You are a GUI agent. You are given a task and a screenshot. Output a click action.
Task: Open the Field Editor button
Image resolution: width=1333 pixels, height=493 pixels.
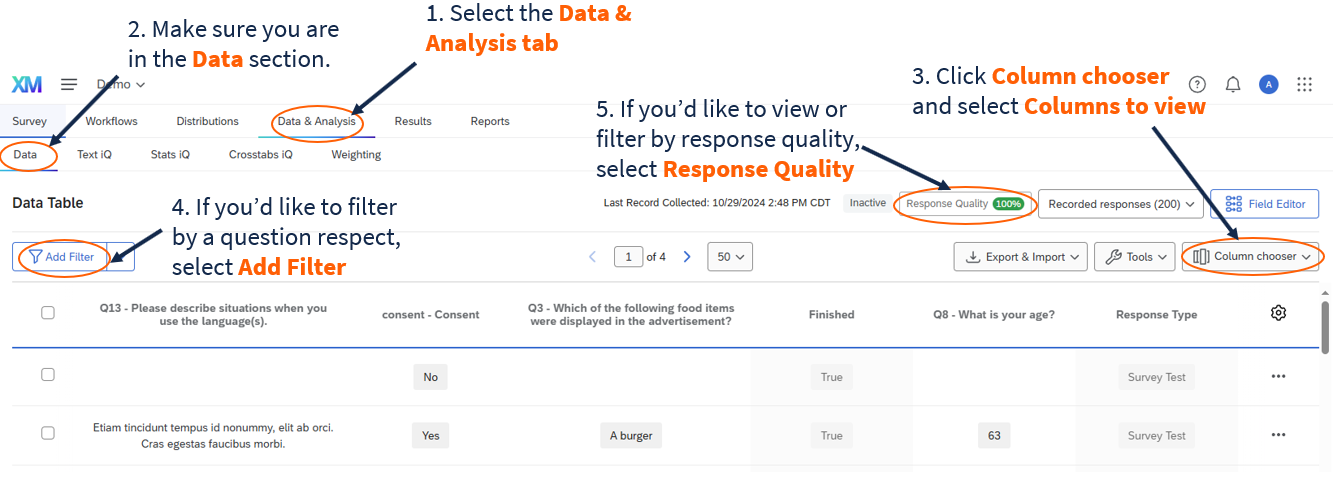(1264, 204)
